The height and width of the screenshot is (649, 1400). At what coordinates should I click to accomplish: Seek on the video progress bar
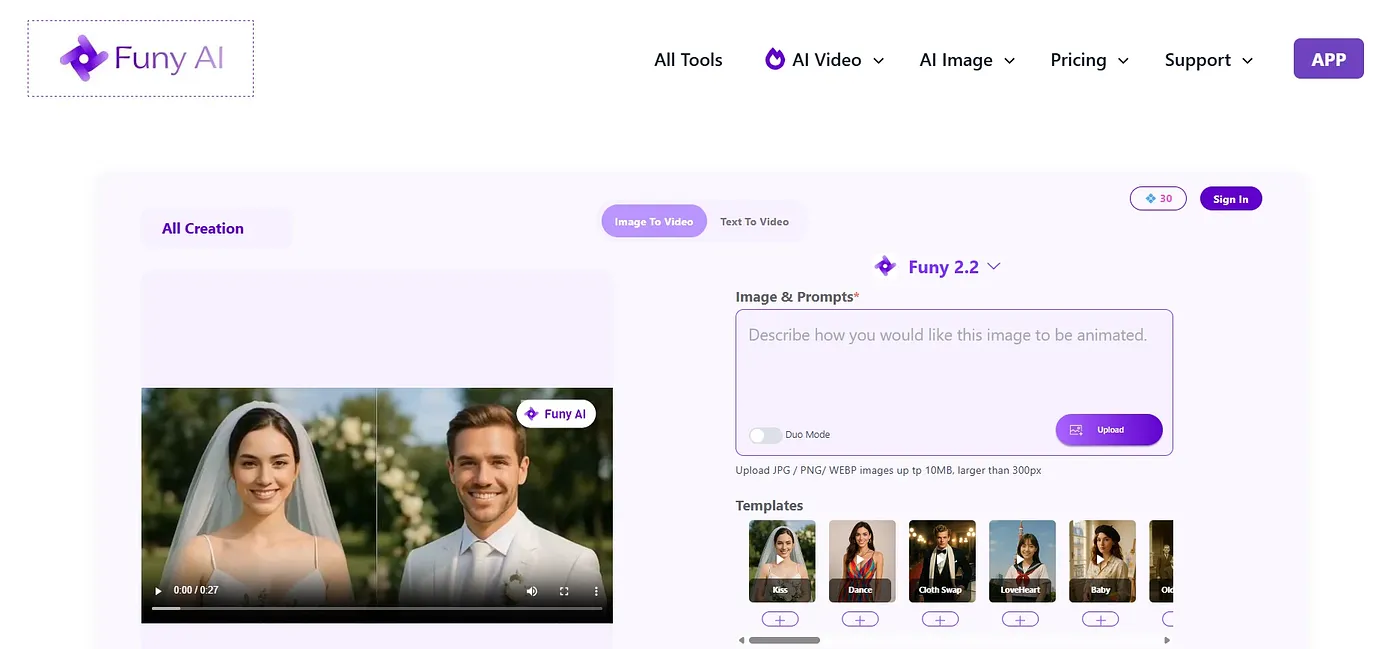click(377, 608)
